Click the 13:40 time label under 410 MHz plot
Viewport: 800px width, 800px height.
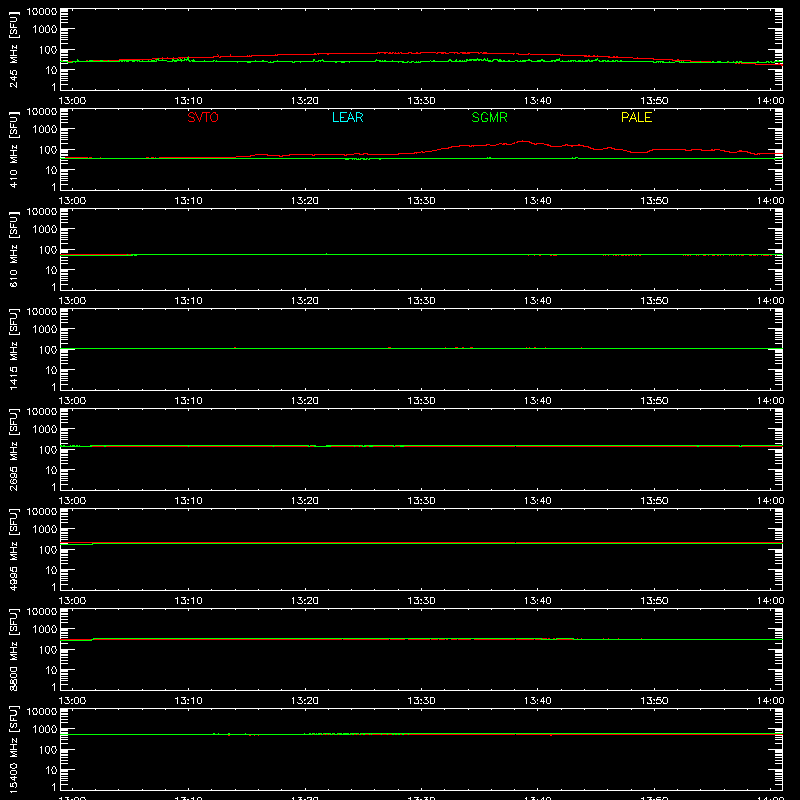[538, 201]
